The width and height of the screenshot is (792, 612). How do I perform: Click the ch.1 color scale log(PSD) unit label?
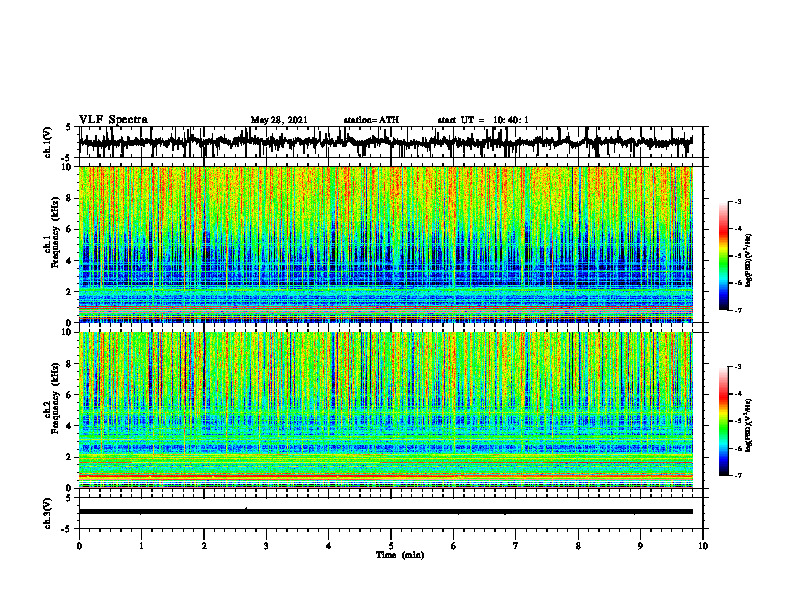click(749, 261)
